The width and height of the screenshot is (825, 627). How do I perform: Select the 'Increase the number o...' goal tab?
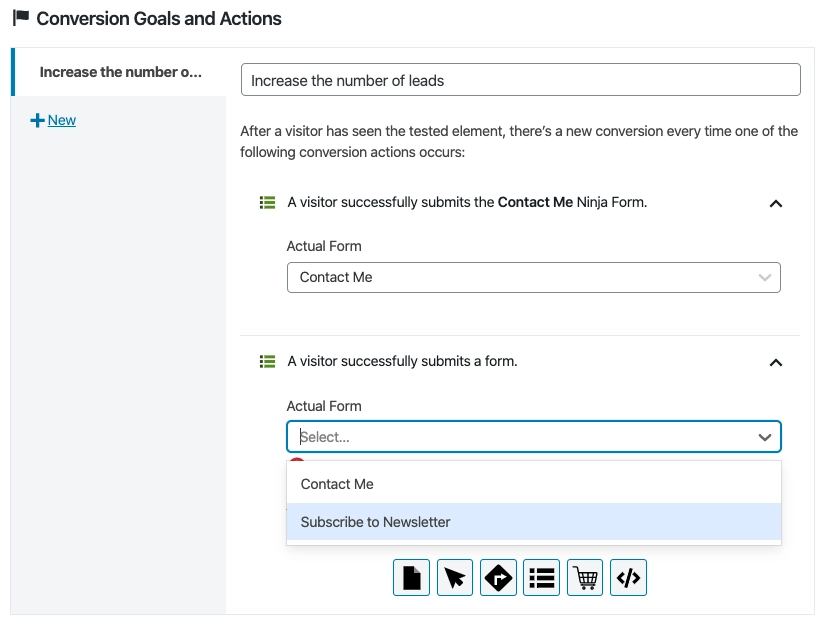(120, 72)
